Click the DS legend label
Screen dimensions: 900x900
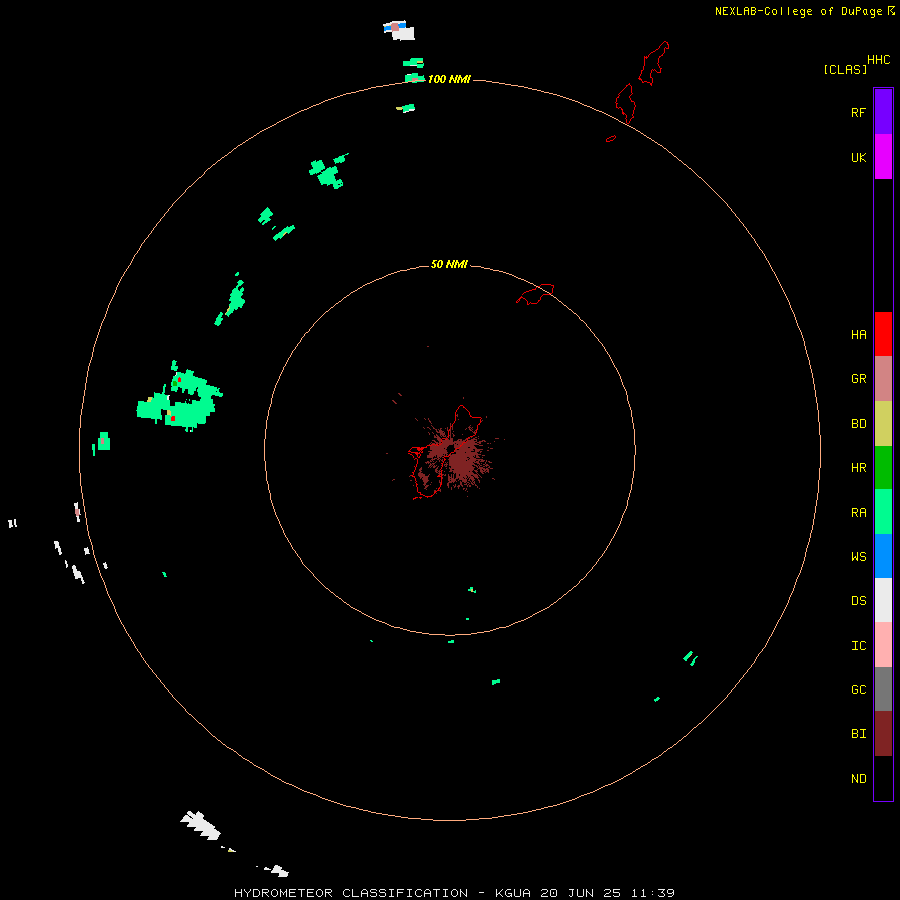858,601
